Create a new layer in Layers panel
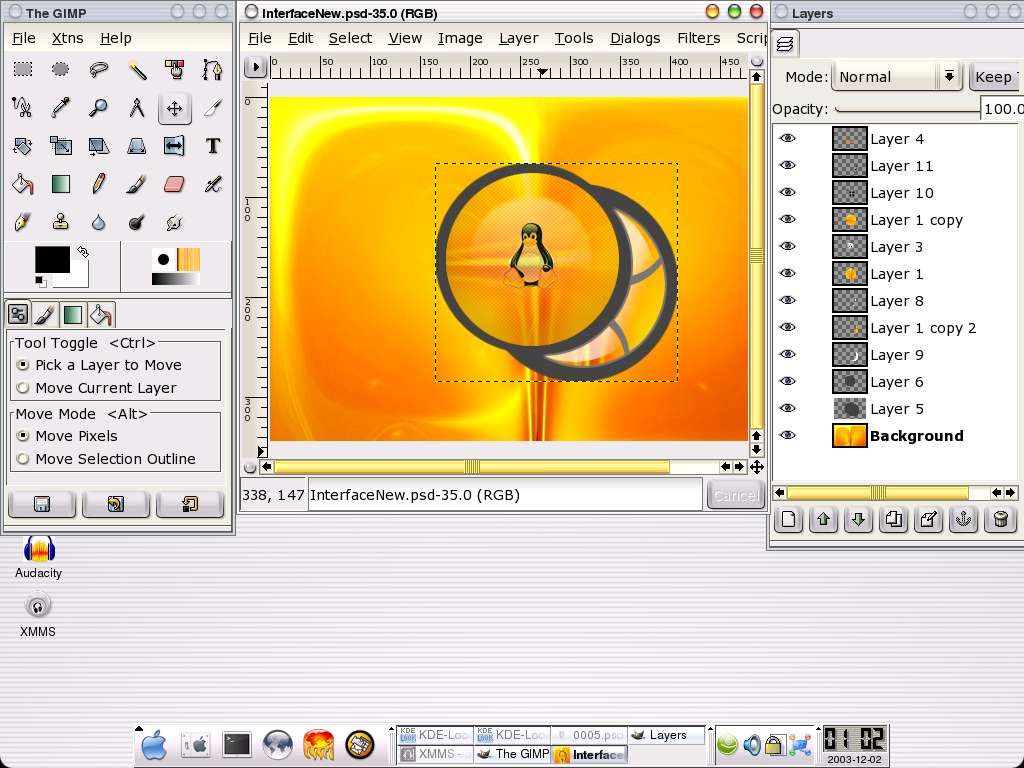Image resolution: width=1024 pixels, height=768 pixels. coord(788,520)
